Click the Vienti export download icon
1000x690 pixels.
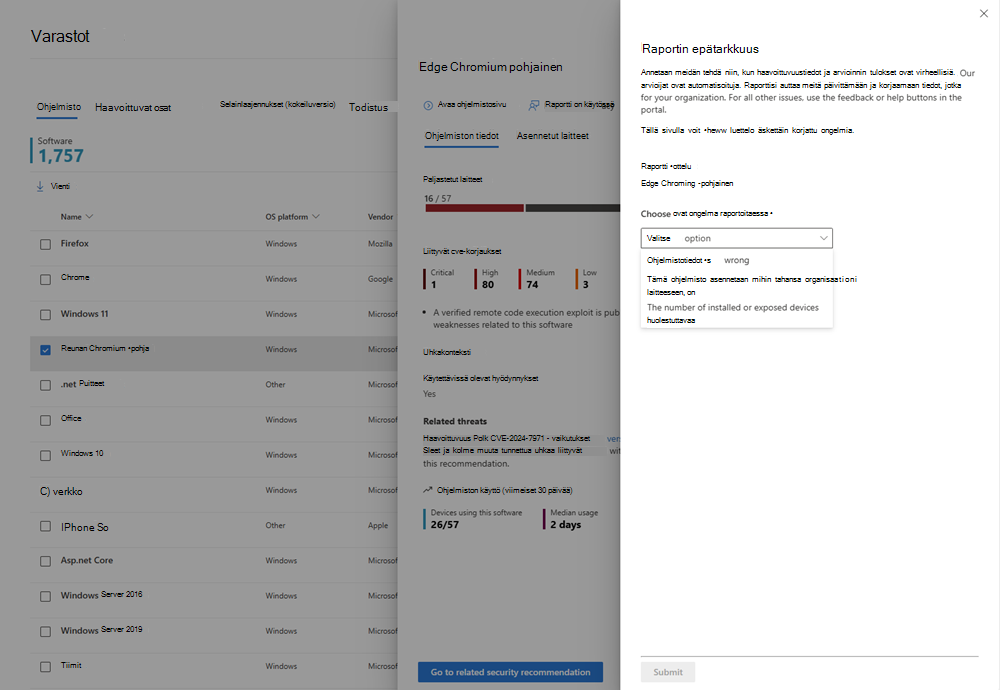40,186
